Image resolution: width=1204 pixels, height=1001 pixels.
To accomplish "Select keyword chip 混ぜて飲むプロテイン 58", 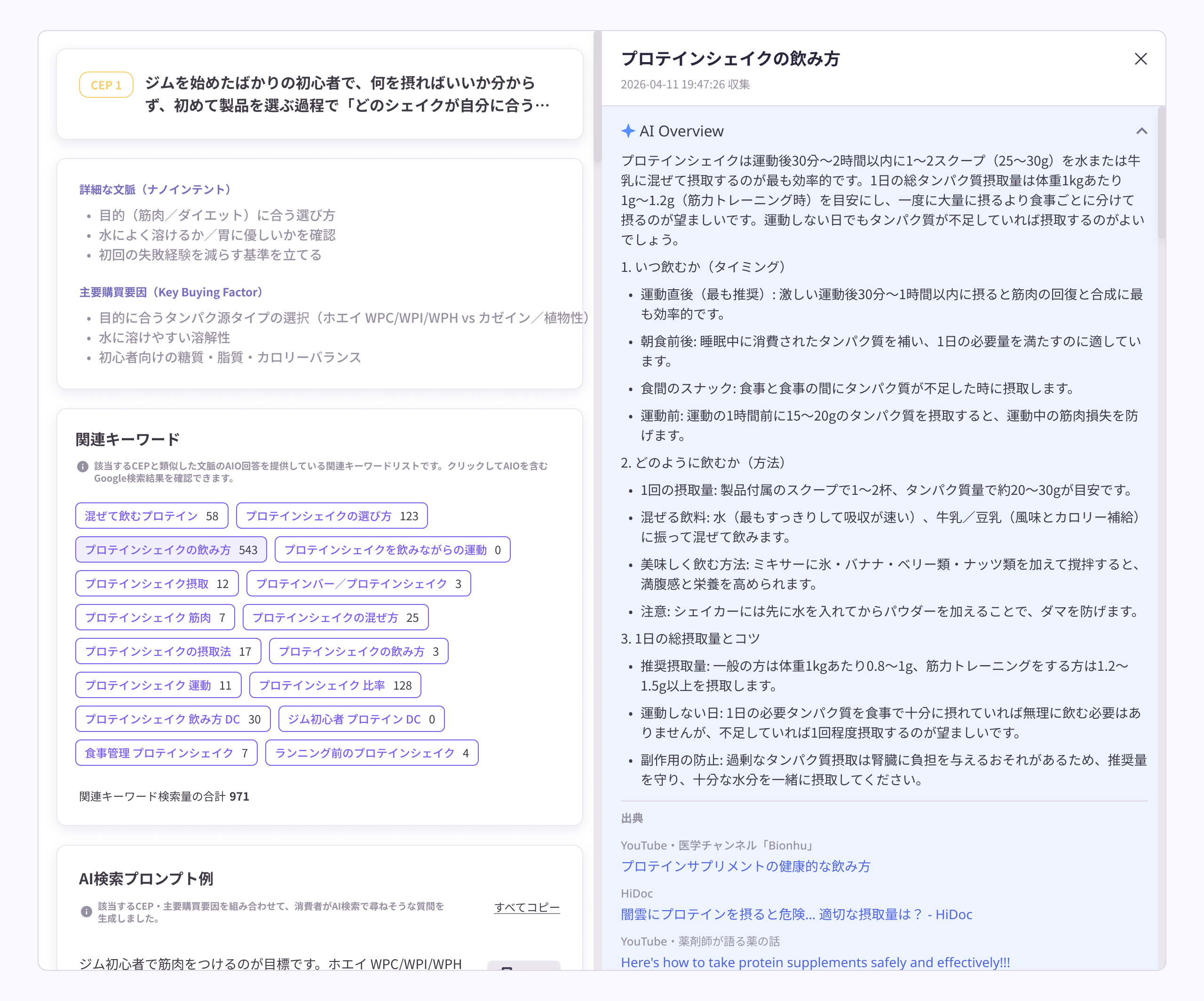I will [x=152, y=516].
